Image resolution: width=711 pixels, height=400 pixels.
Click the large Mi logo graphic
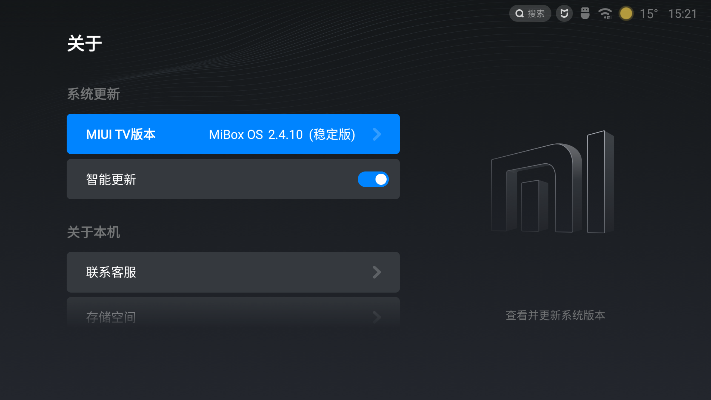(552, 184)
